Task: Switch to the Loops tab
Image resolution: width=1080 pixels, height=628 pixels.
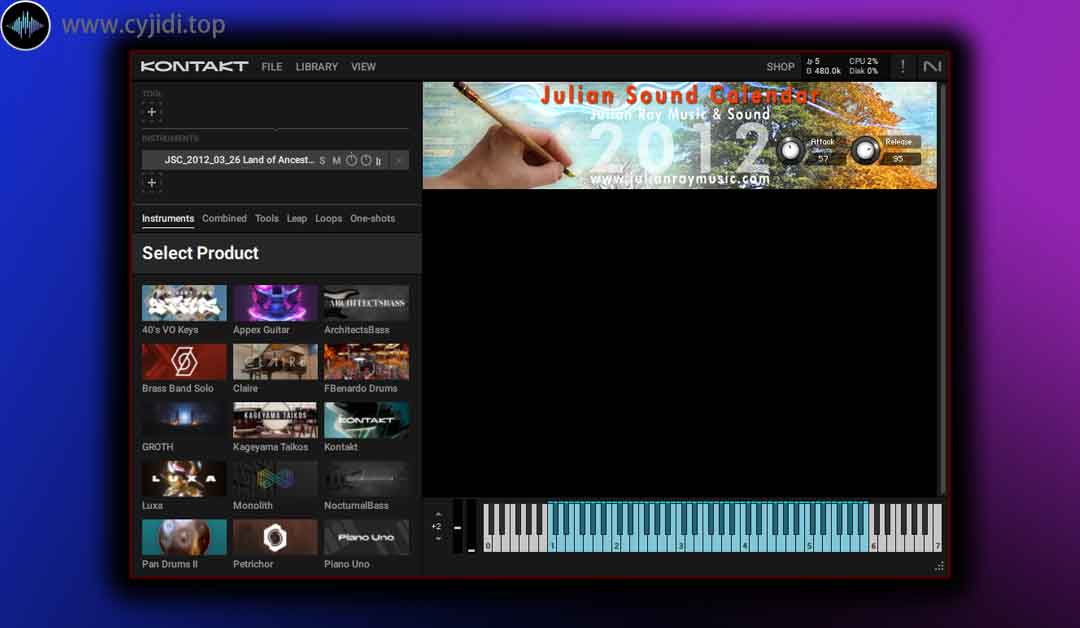Action: click(x=329, y=218)
